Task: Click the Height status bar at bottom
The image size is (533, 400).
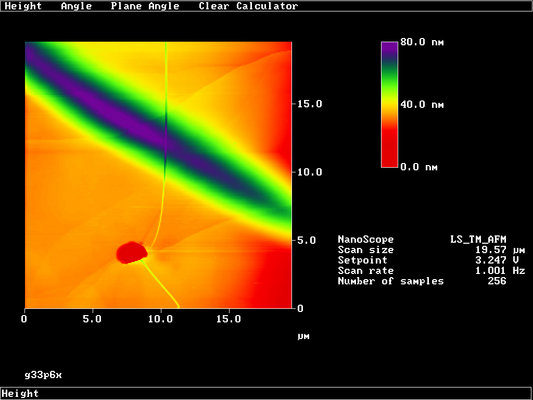Action: [266, 393]
